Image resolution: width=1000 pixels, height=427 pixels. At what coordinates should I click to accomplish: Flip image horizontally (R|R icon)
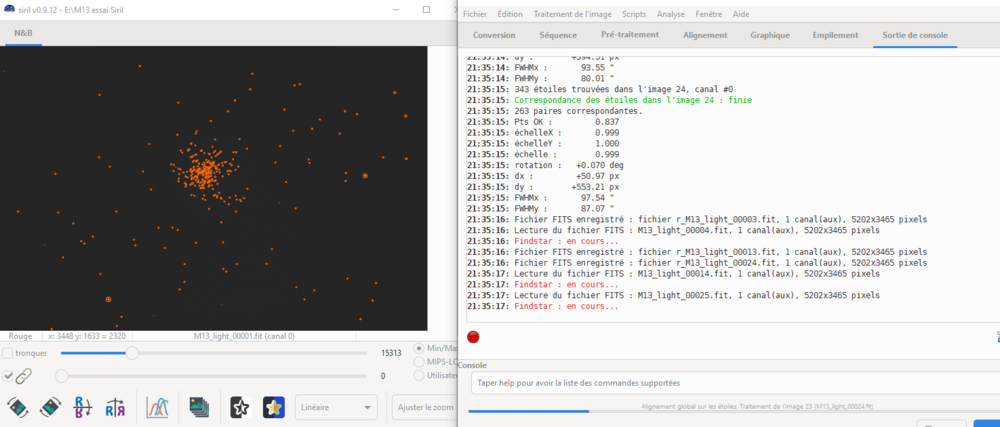click(x=115, y=407)
